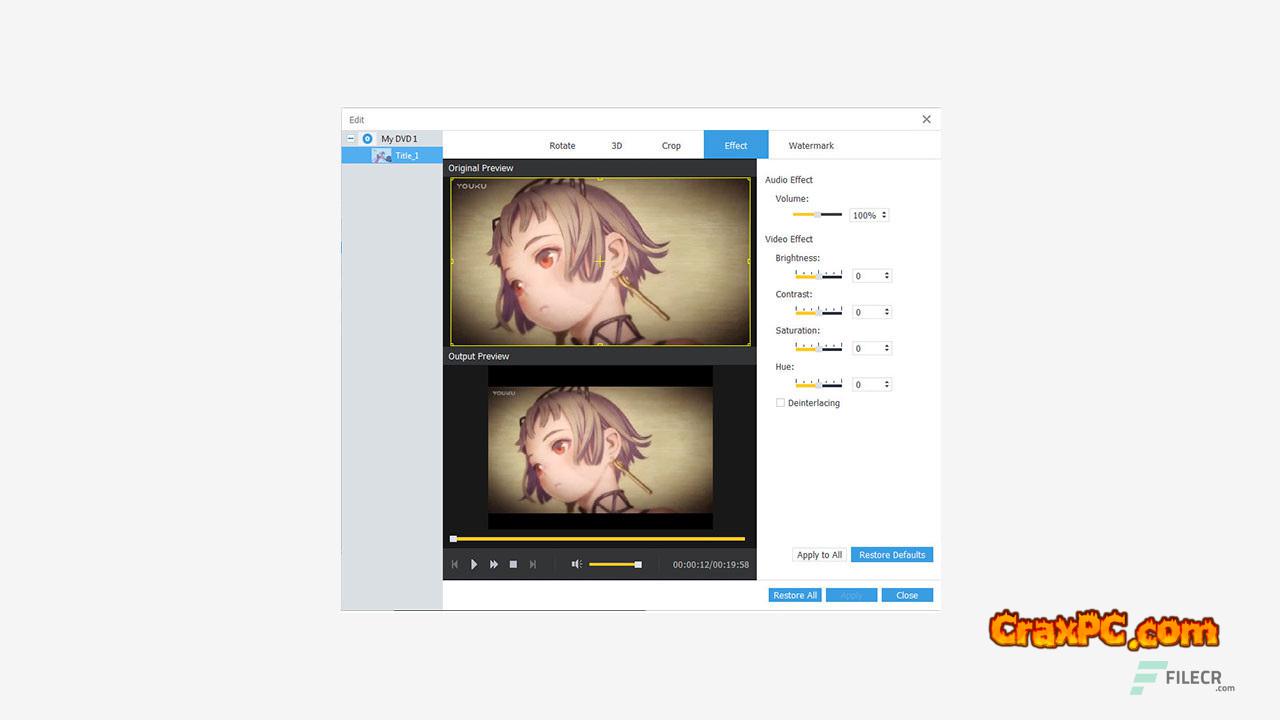Click the Volume 100% value field
Screen dimensions: 1280x720
[864, 215]
